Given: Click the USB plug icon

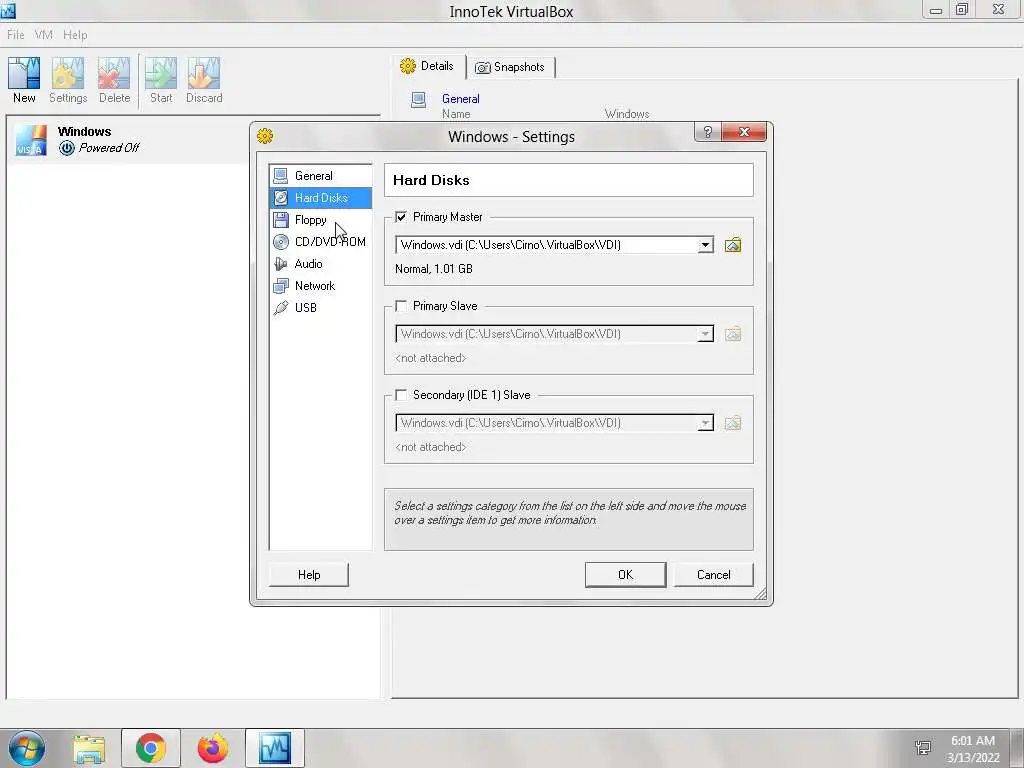Looking at the screenshot, I should pyautogui.click(x=281, y=308).
